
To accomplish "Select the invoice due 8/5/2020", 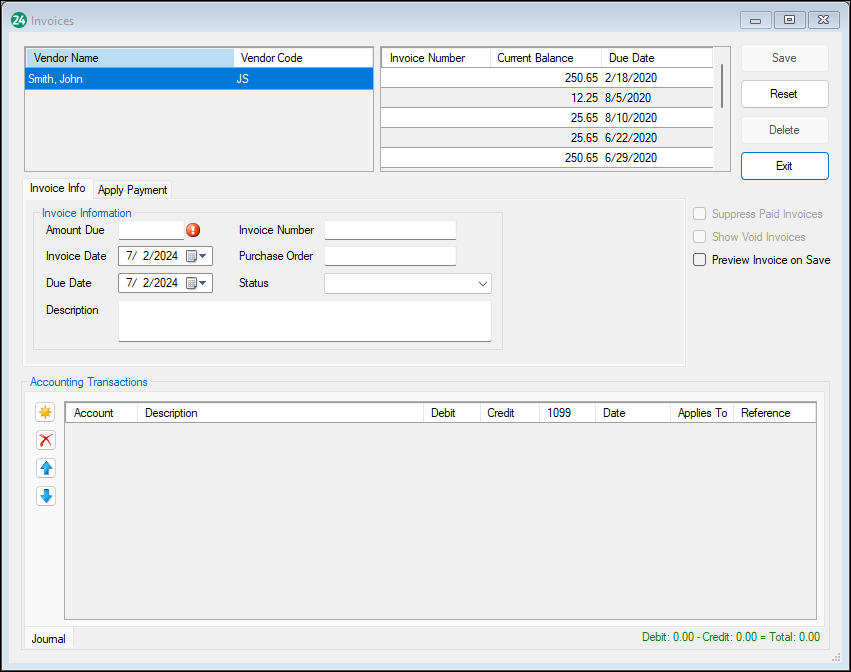I will [x=545, y=97].
